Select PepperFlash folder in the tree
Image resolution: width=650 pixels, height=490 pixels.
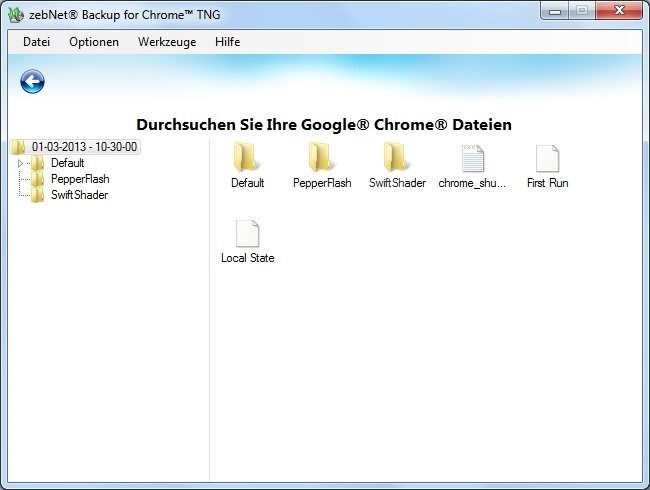click(x=71, y=179)
